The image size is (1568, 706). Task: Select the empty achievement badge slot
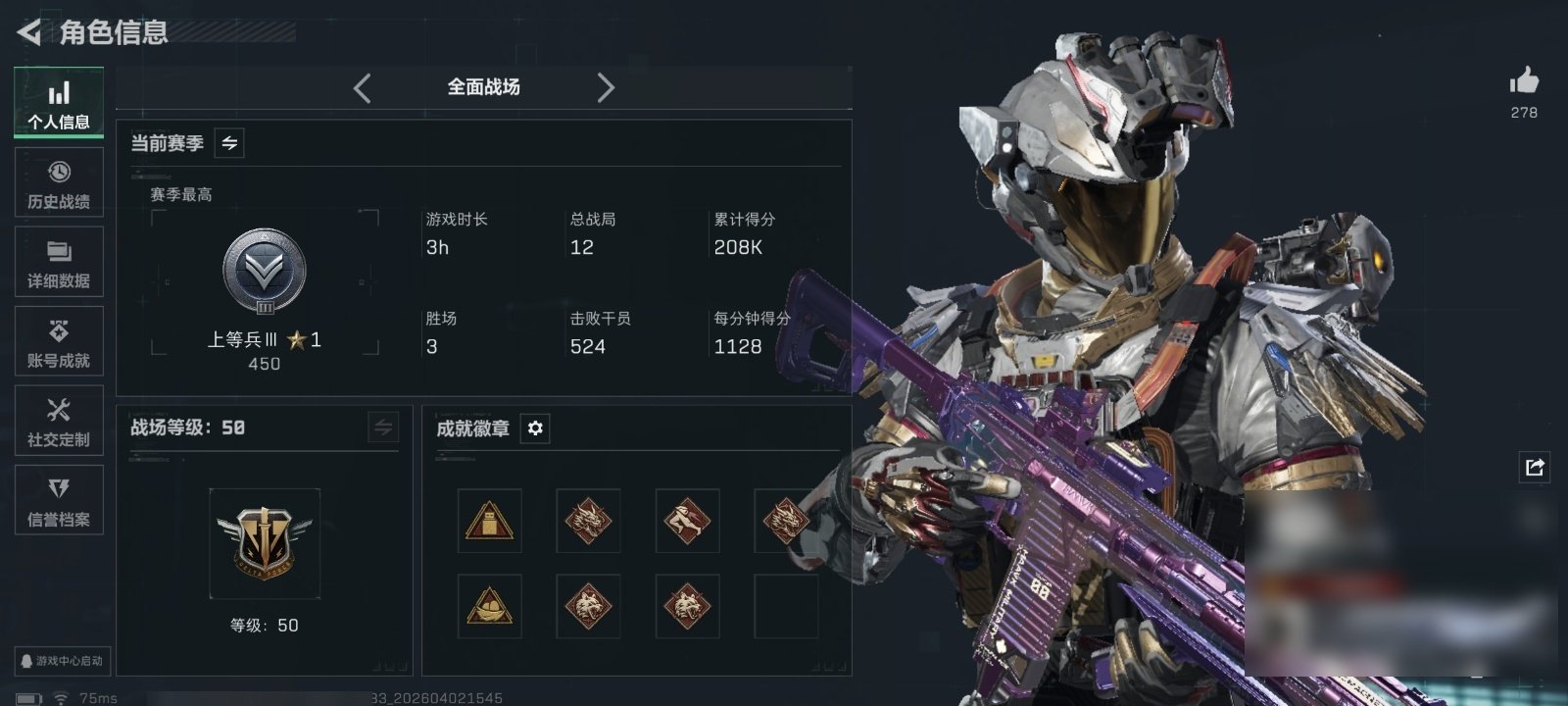(786, 606)
